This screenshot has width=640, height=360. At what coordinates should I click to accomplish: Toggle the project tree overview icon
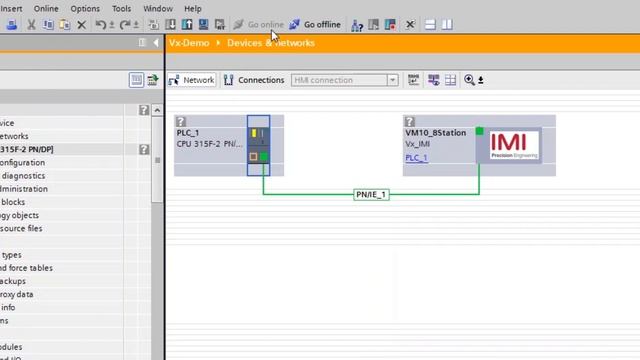point(136,80)
